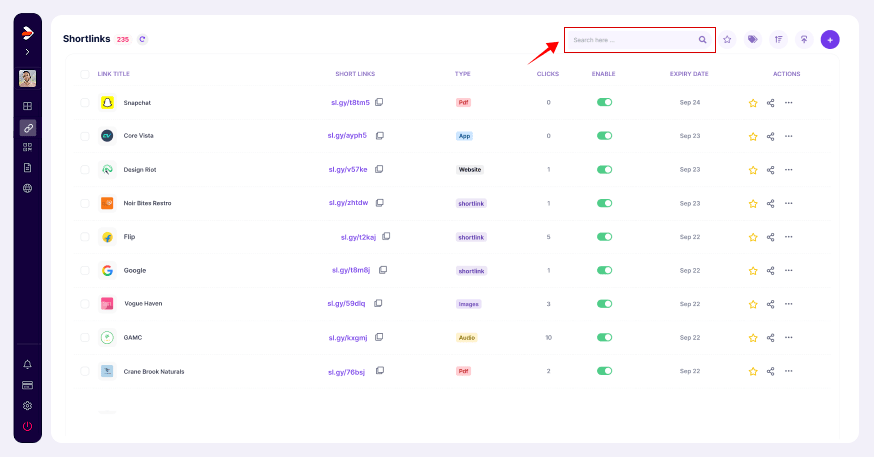This screenshot has width=874, height=457.
Task: Click the search field in Shortlinks header
Action: (639, 40)
